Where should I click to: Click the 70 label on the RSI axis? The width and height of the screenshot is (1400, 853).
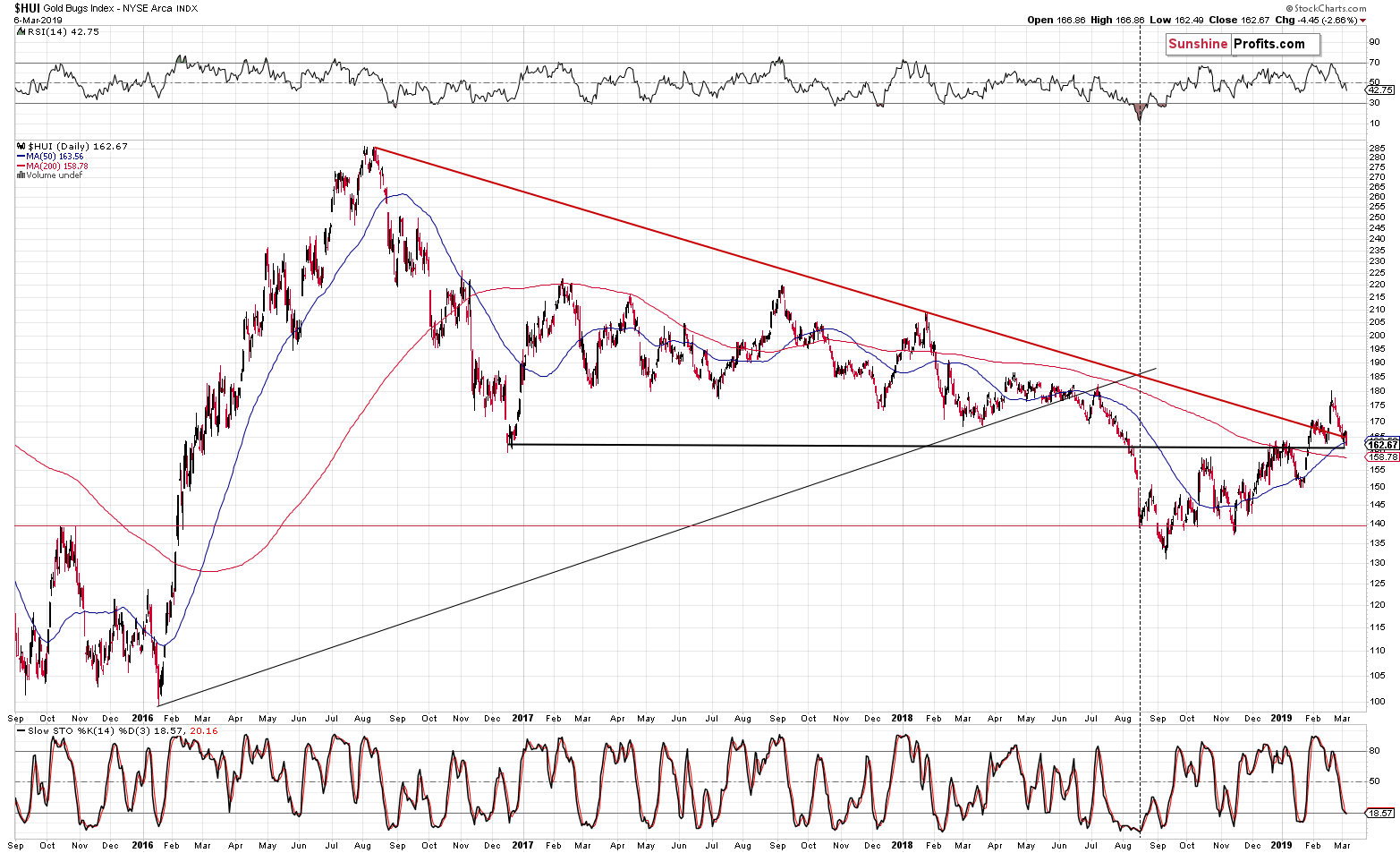[1375, 63]
